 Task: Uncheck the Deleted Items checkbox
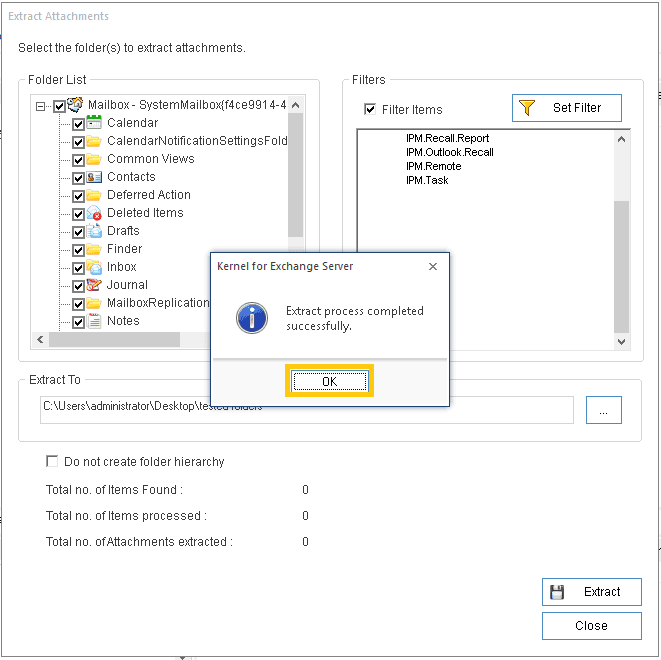pyautogui.click(x=78, y=215)
